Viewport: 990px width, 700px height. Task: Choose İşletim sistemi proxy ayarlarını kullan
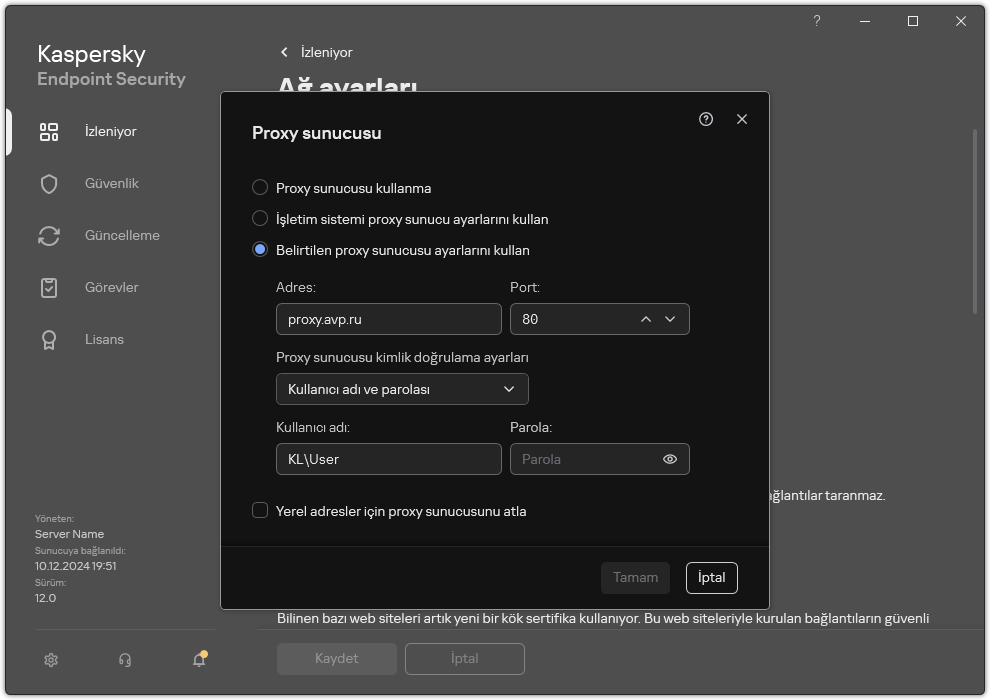260,219
